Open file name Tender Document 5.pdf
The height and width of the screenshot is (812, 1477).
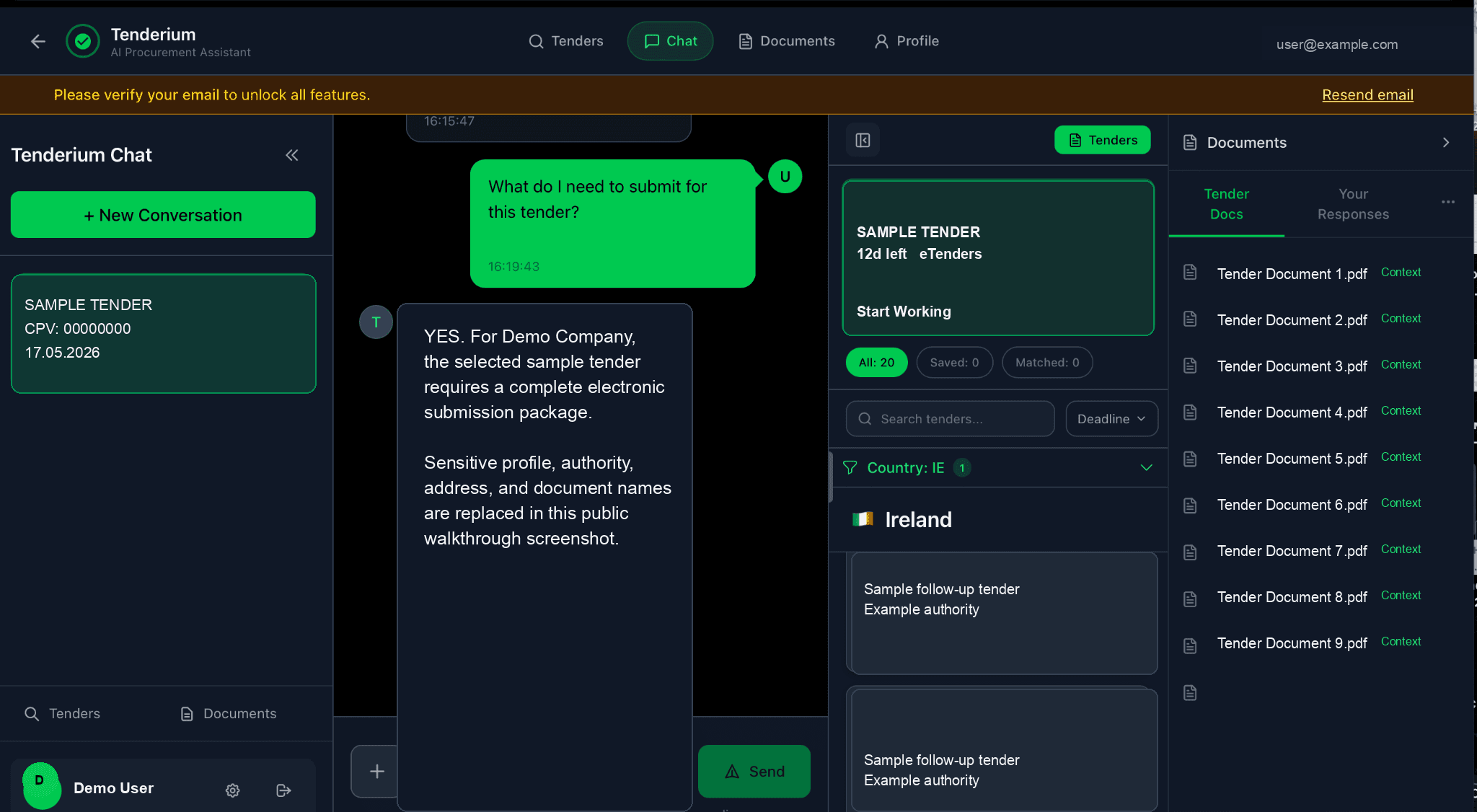1292,459
